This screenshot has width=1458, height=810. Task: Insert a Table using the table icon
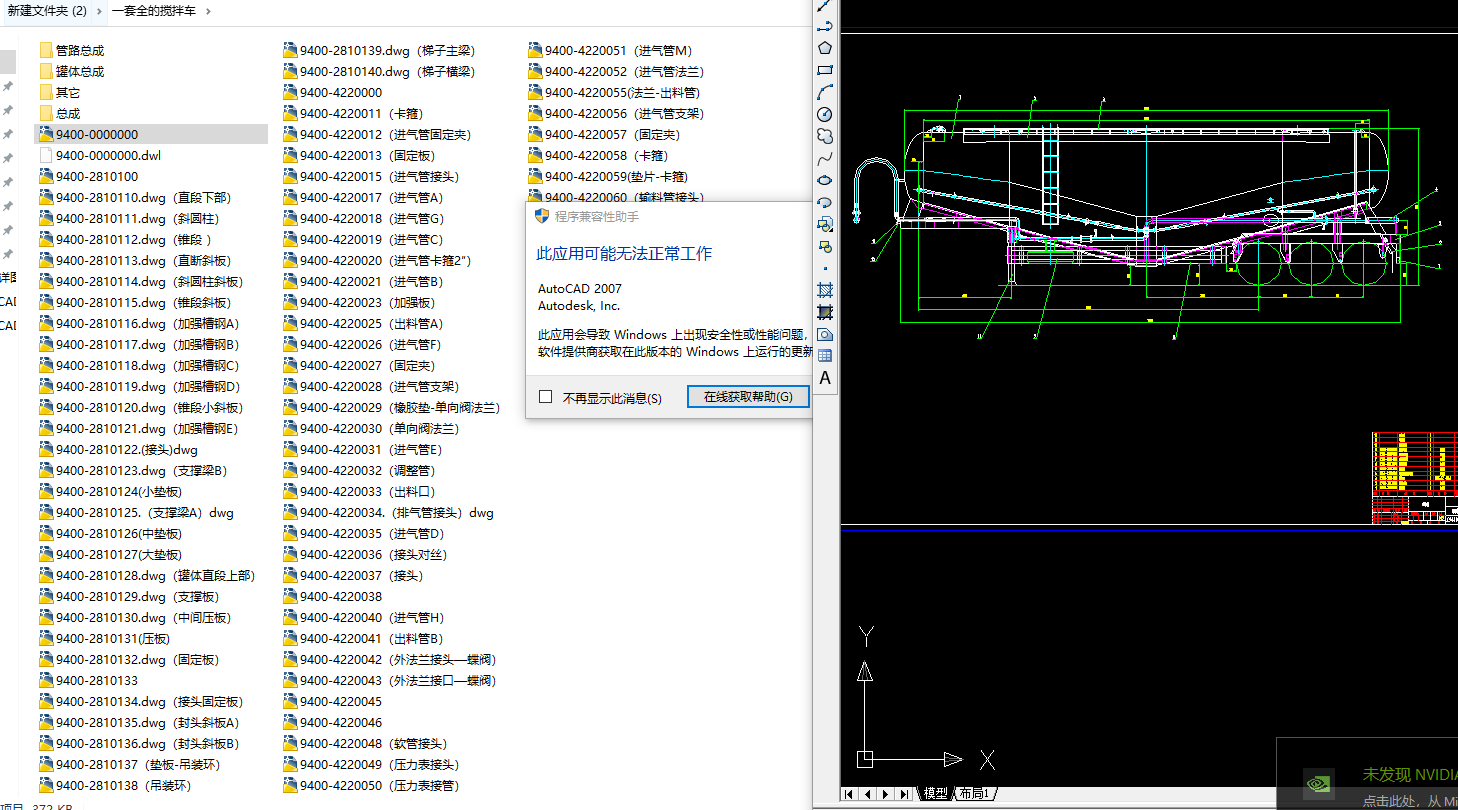[825, 356]
